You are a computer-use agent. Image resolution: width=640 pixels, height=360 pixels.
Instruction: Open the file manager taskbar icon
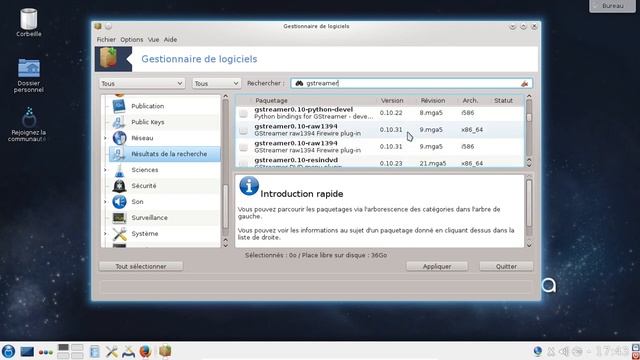94,351
